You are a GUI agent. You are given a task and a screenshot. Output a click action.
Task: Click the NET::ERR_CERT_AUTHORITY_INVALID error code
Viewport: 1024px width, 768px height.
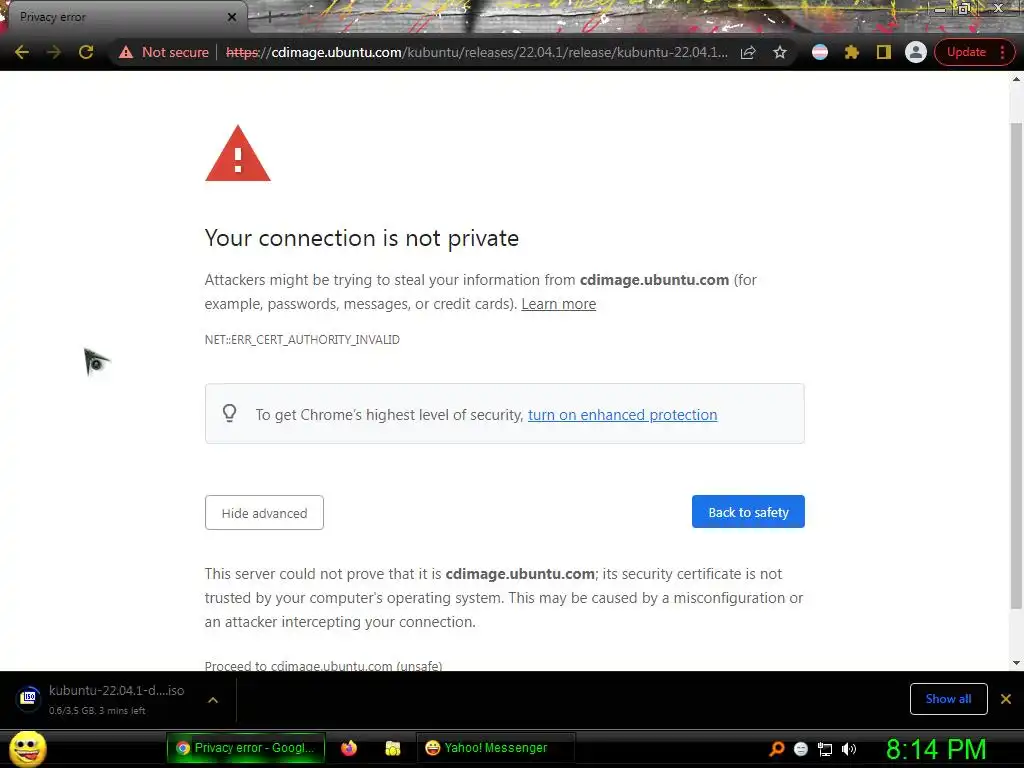[302, 340]
